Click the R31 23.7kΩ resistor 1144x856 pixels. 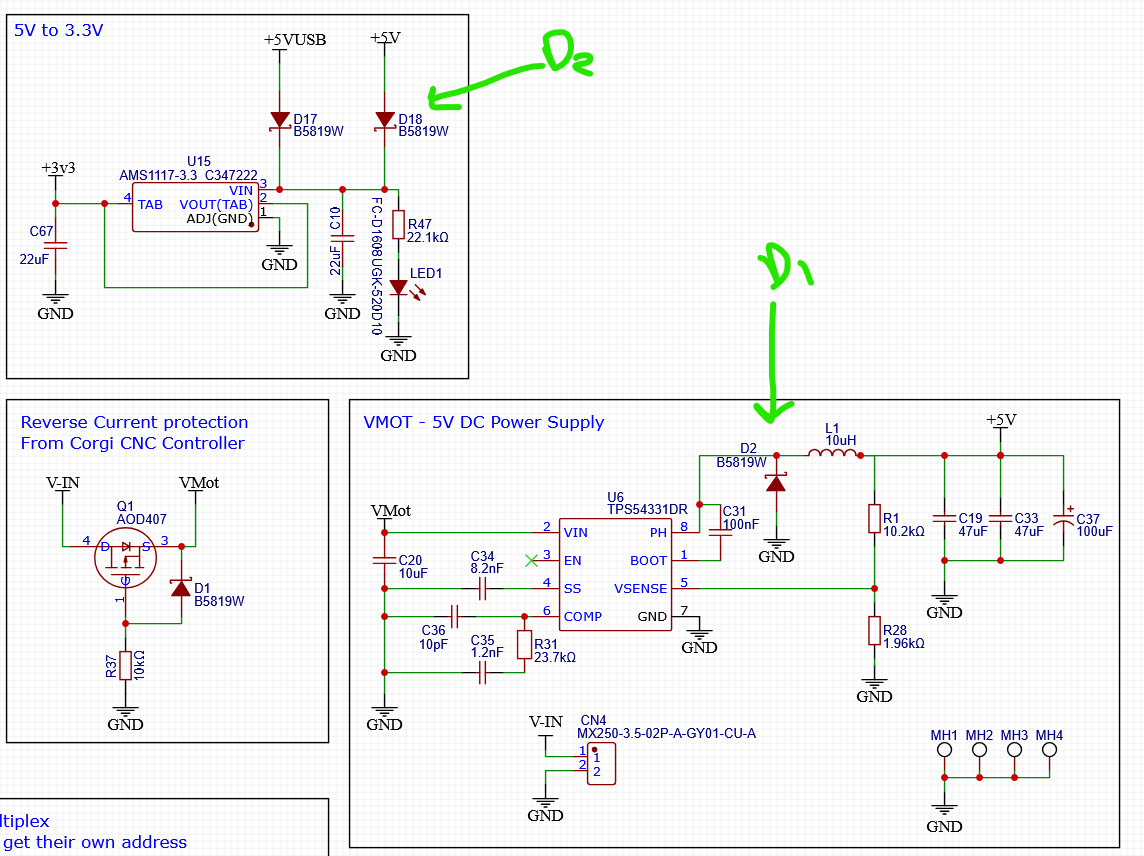coord(524,645)
